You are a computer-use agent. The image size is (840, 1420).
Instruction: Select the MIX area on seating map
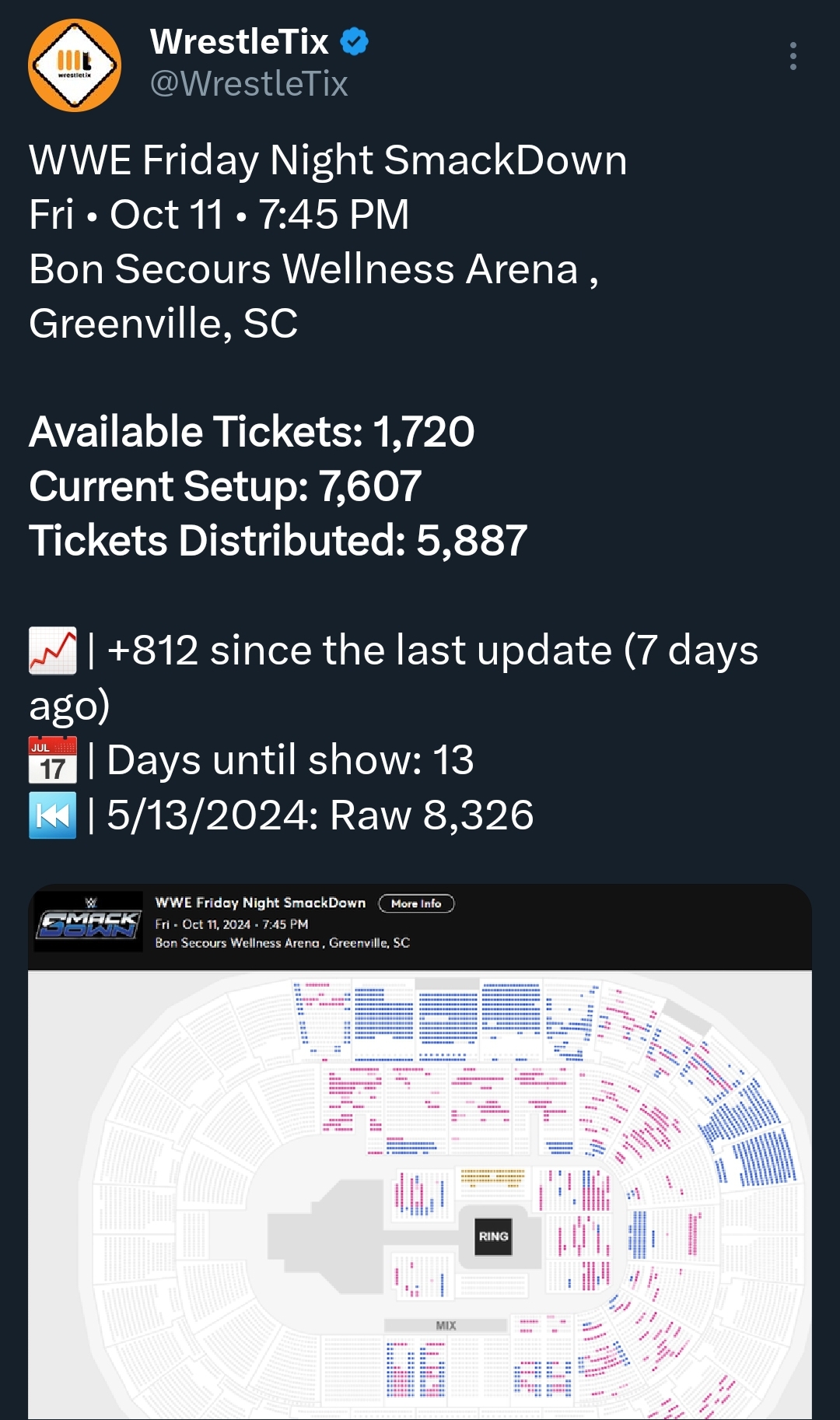(x=446, y=1325)
